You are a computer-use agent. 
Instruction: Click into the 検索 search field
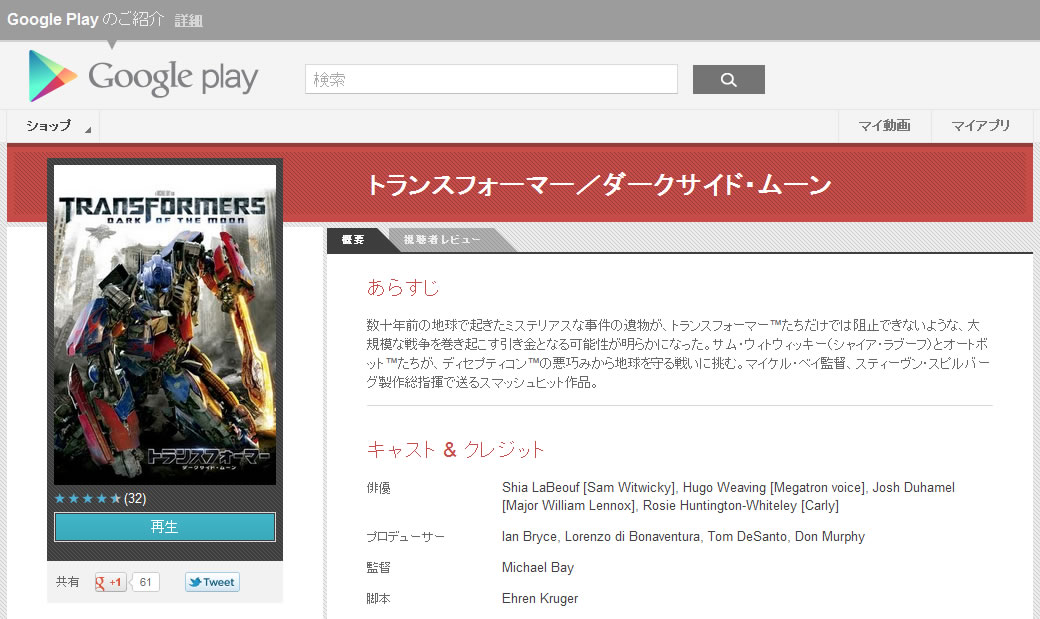(491, 80)
